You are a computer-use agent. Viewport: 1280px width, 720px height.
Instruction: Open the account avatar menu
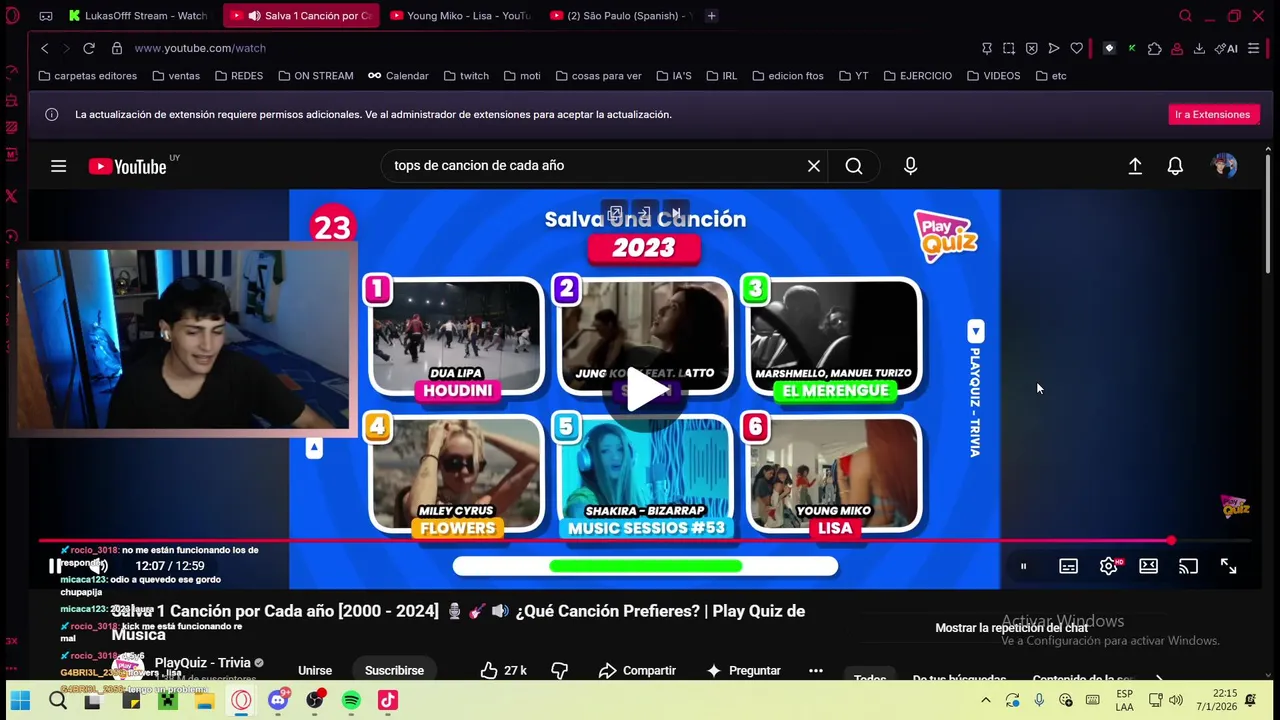tap(1224, 166)
